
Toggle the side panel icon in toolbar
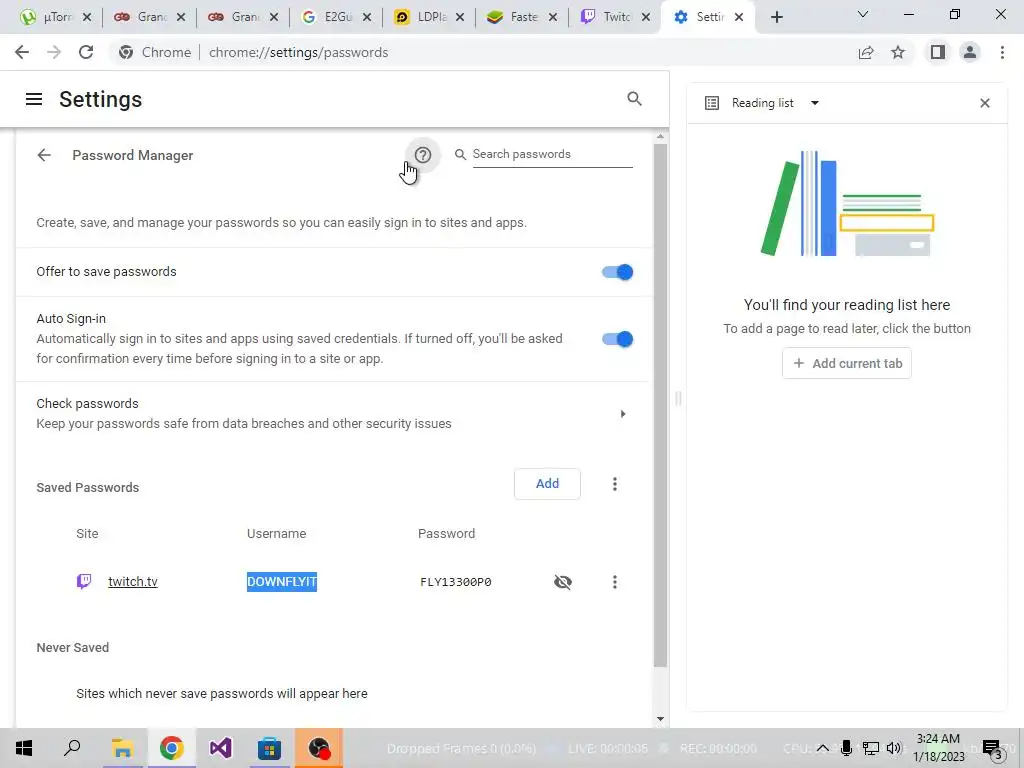click(938, 52)
